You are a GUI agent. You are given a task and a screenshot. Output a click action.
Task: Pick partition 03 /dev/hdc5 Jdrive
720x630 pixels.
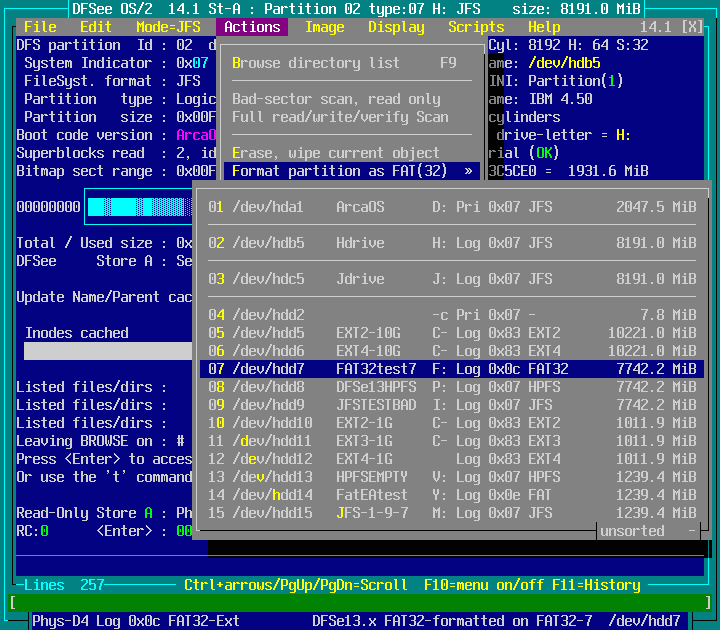(452, 279)
